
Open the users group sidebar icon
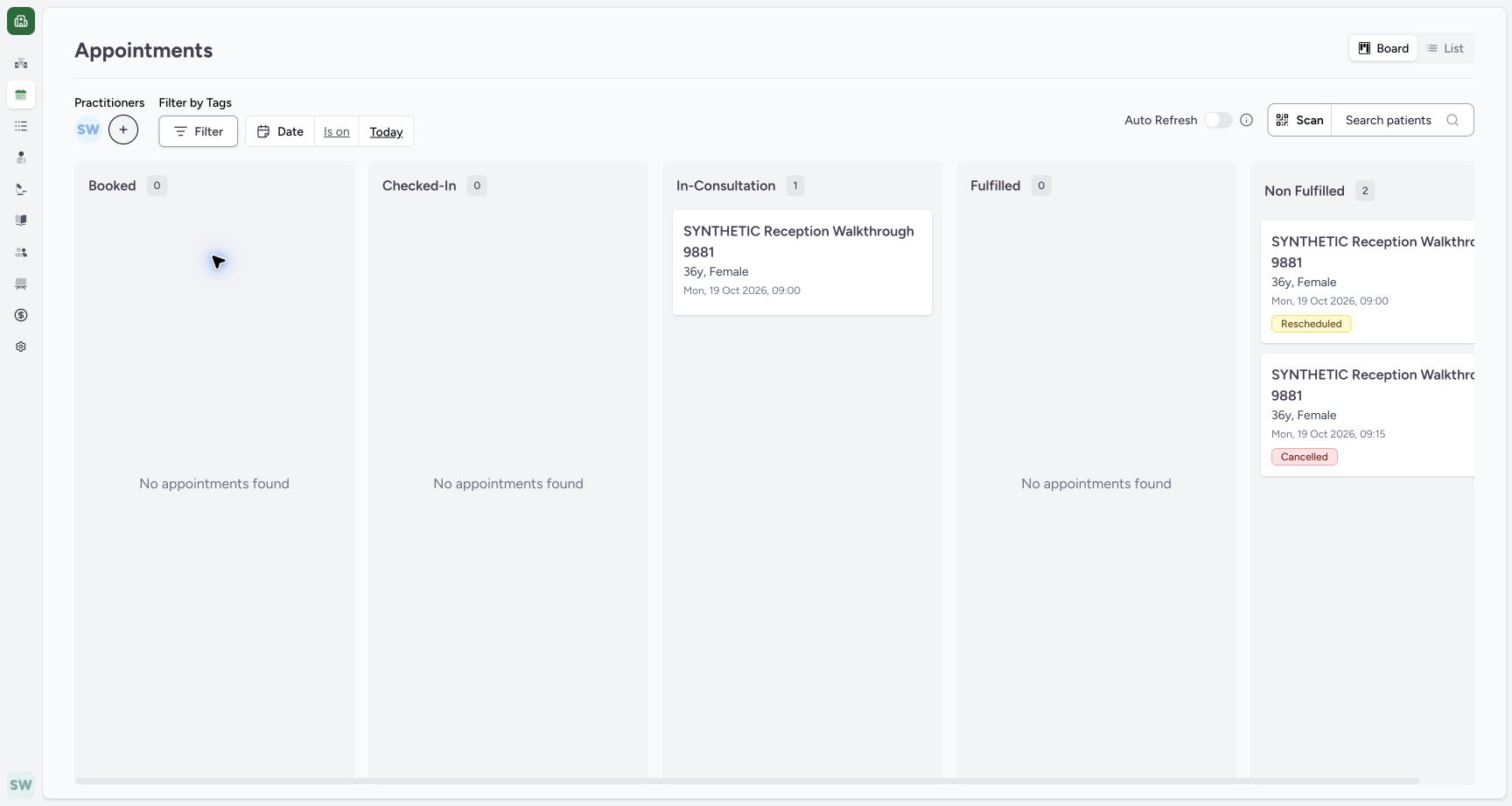21,252
